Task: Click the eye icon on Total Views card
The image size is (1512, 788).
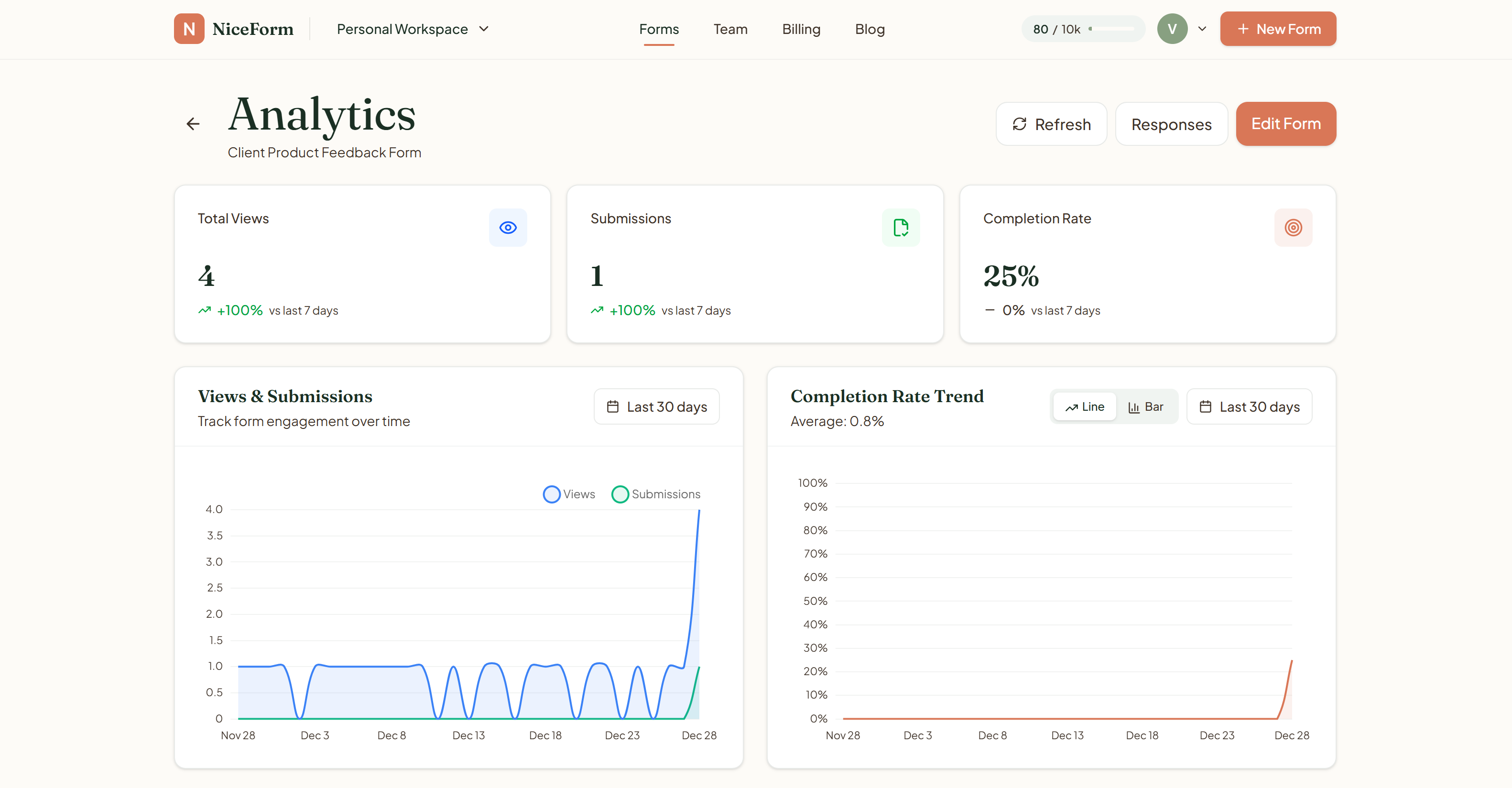Action: point(508,228)
